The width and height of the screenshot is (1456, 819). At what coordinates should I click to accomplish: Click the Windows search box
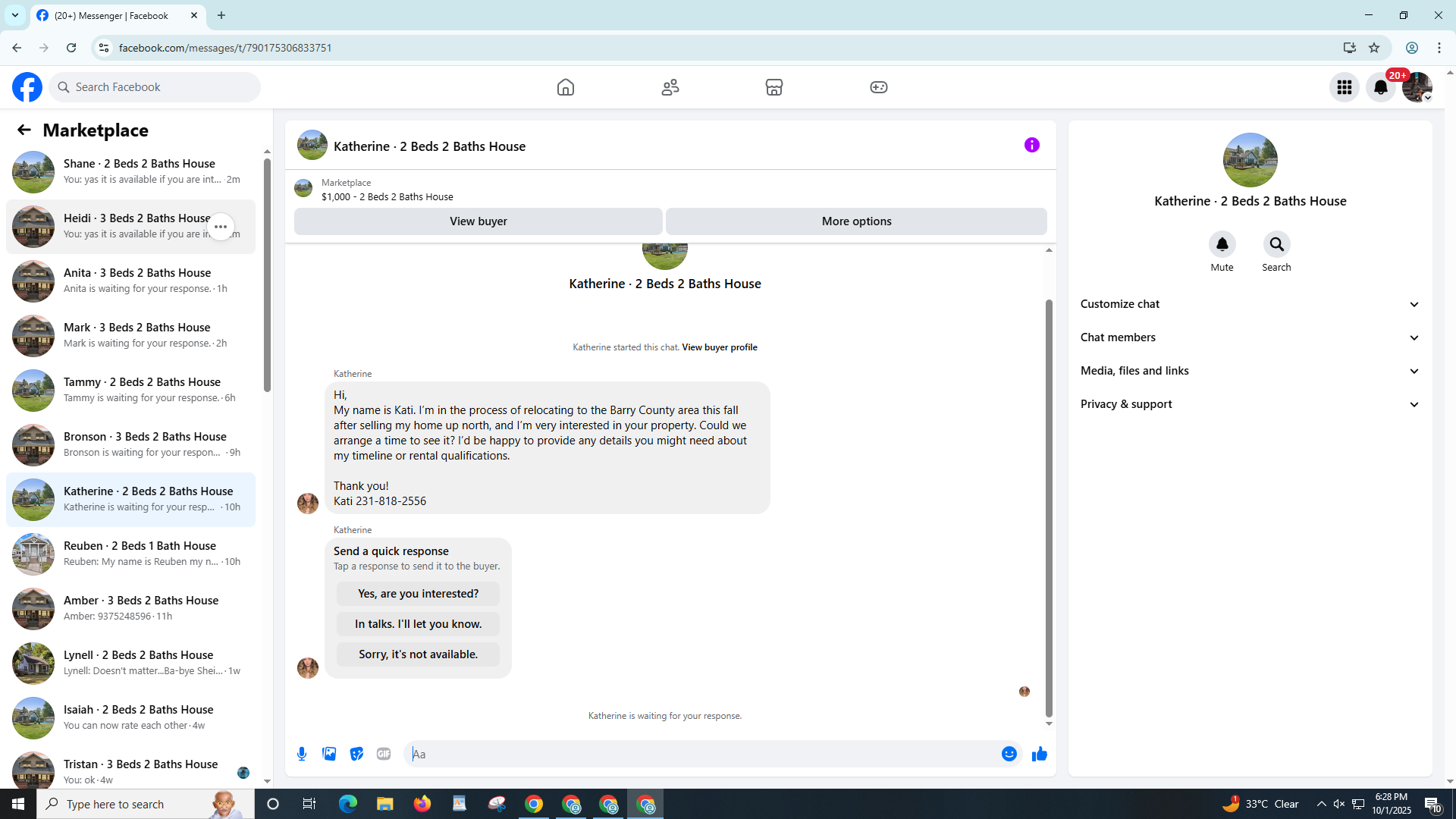[x=146, y=804]
